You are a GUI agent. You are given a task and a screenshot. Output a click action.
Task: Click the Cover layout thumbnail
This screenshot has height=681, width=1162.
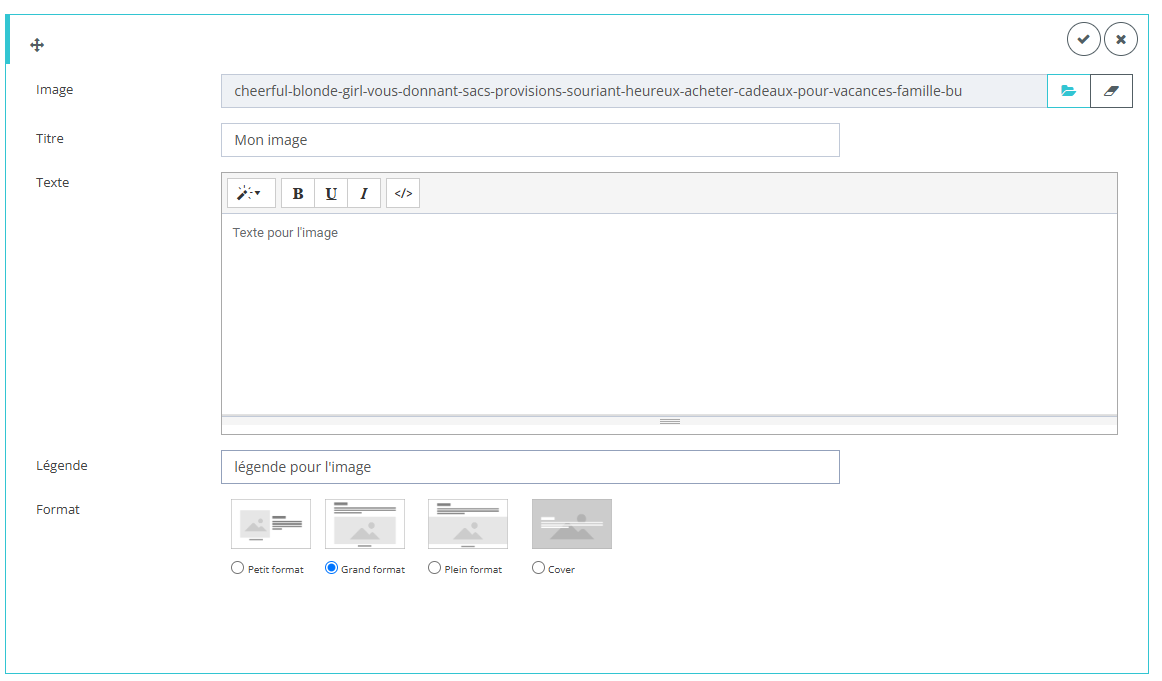pyautogui.click(x=571, y=524)
